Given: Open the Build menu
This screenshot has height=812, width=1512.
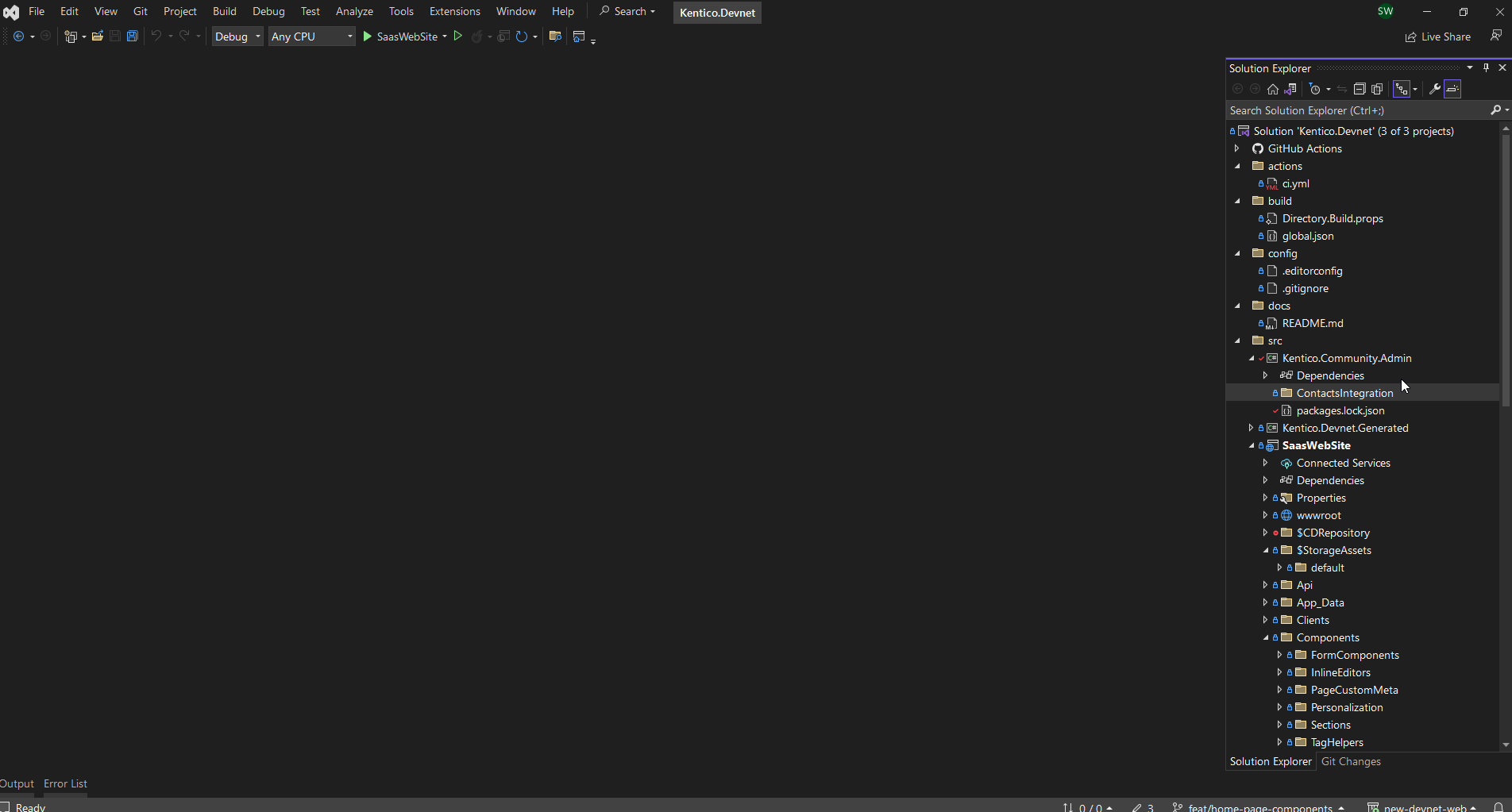Looking at the screenshot, I should click(225, 11).
